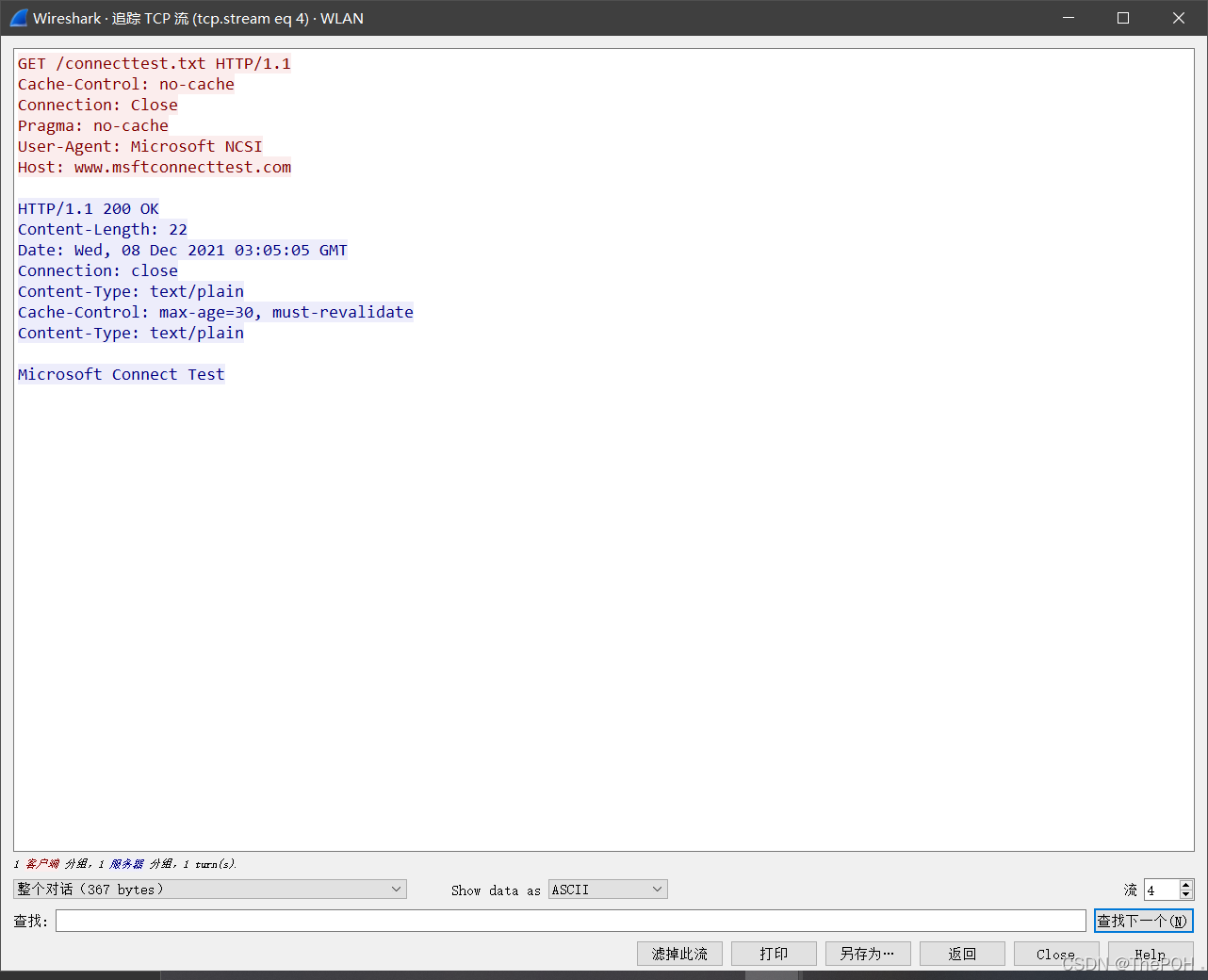Click the 返回 back button

[962, 954]
